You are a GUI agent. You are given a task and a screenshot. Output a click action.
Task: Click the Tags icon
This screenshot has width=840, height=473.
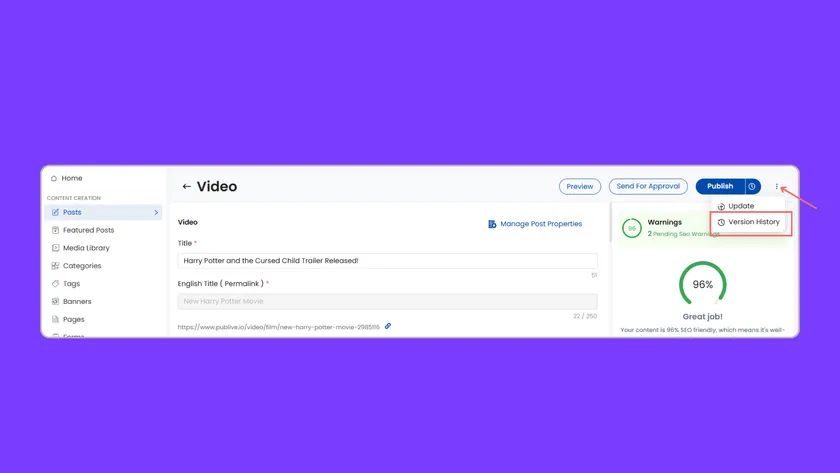(x=55, y=283)
